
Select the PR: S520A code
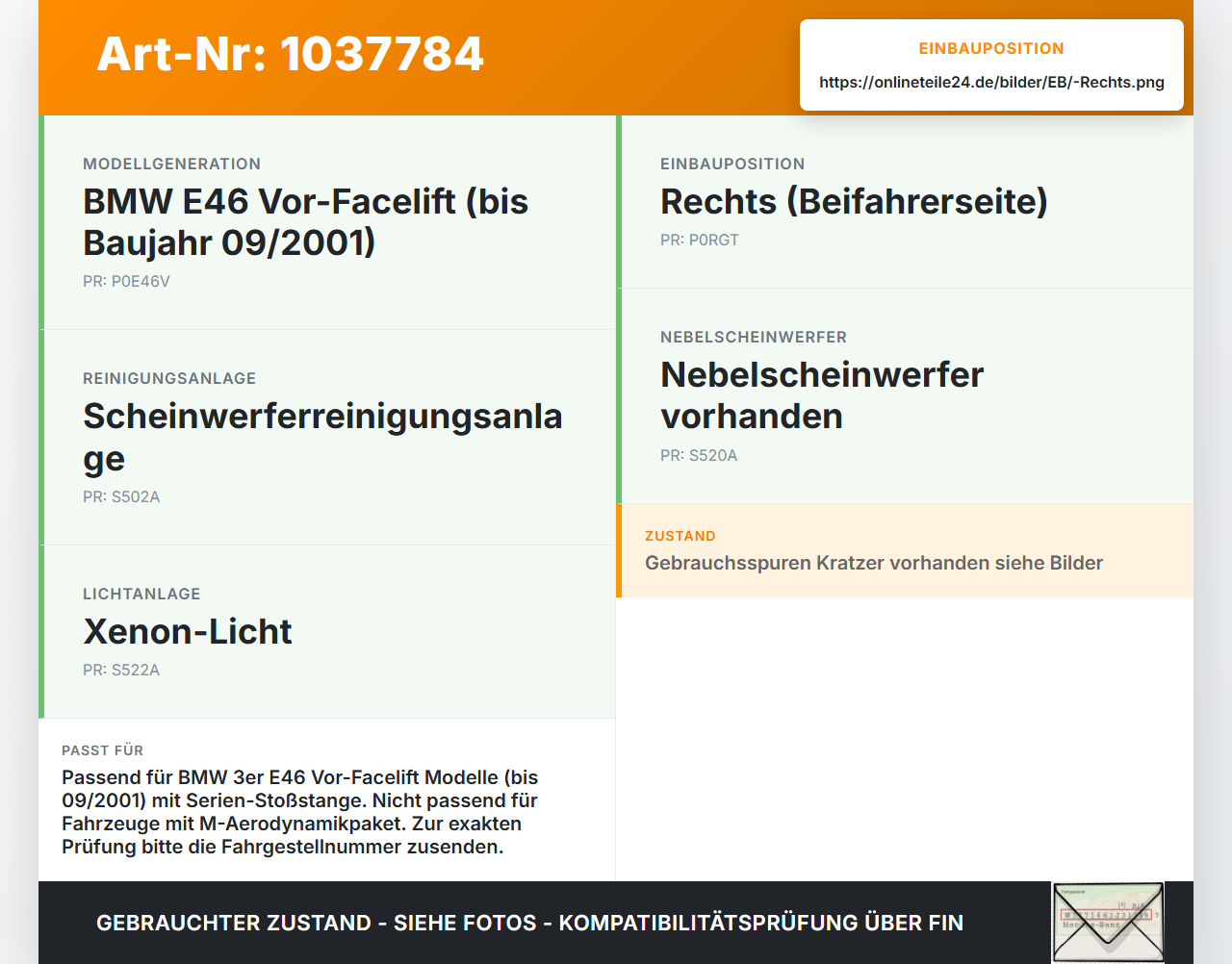click(x=699, y=455)
